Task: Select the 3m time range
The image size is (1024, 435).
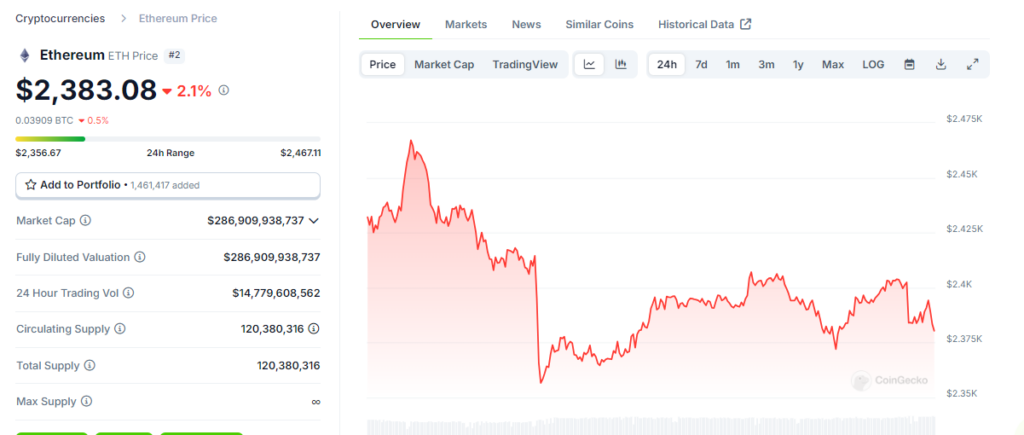Action: click(x=766, y=65)
